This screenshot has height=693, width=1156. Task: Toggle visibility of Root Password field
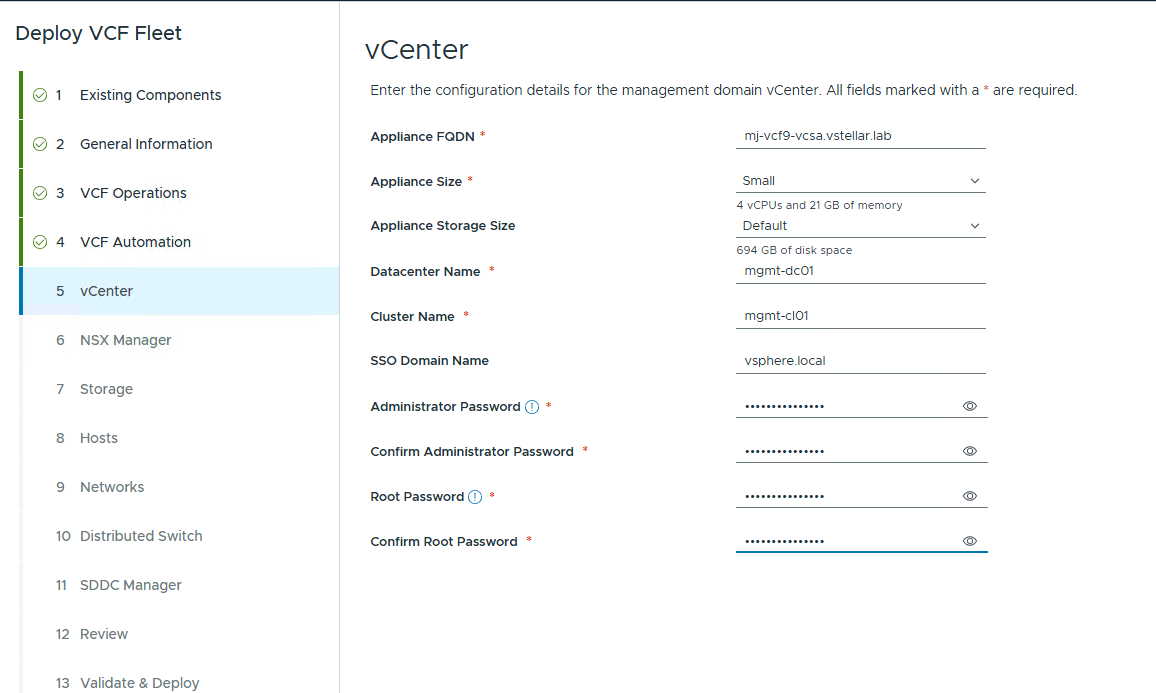click(969, 497)
